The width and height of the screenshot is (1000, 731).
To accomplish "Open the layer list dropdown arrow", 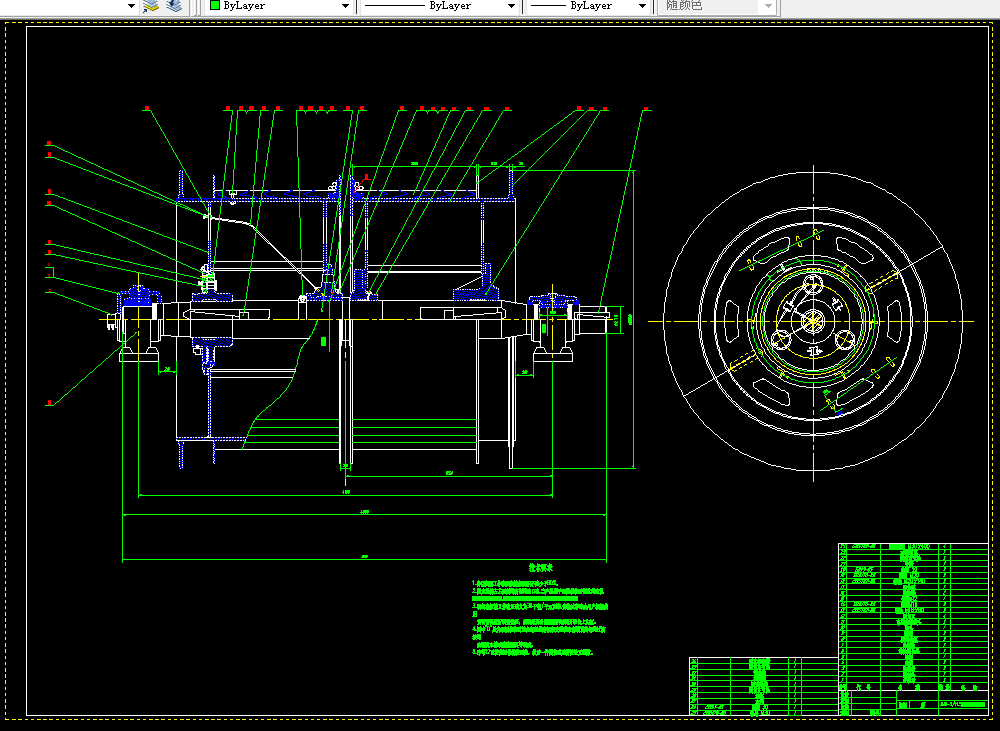I will coord(131,6).
